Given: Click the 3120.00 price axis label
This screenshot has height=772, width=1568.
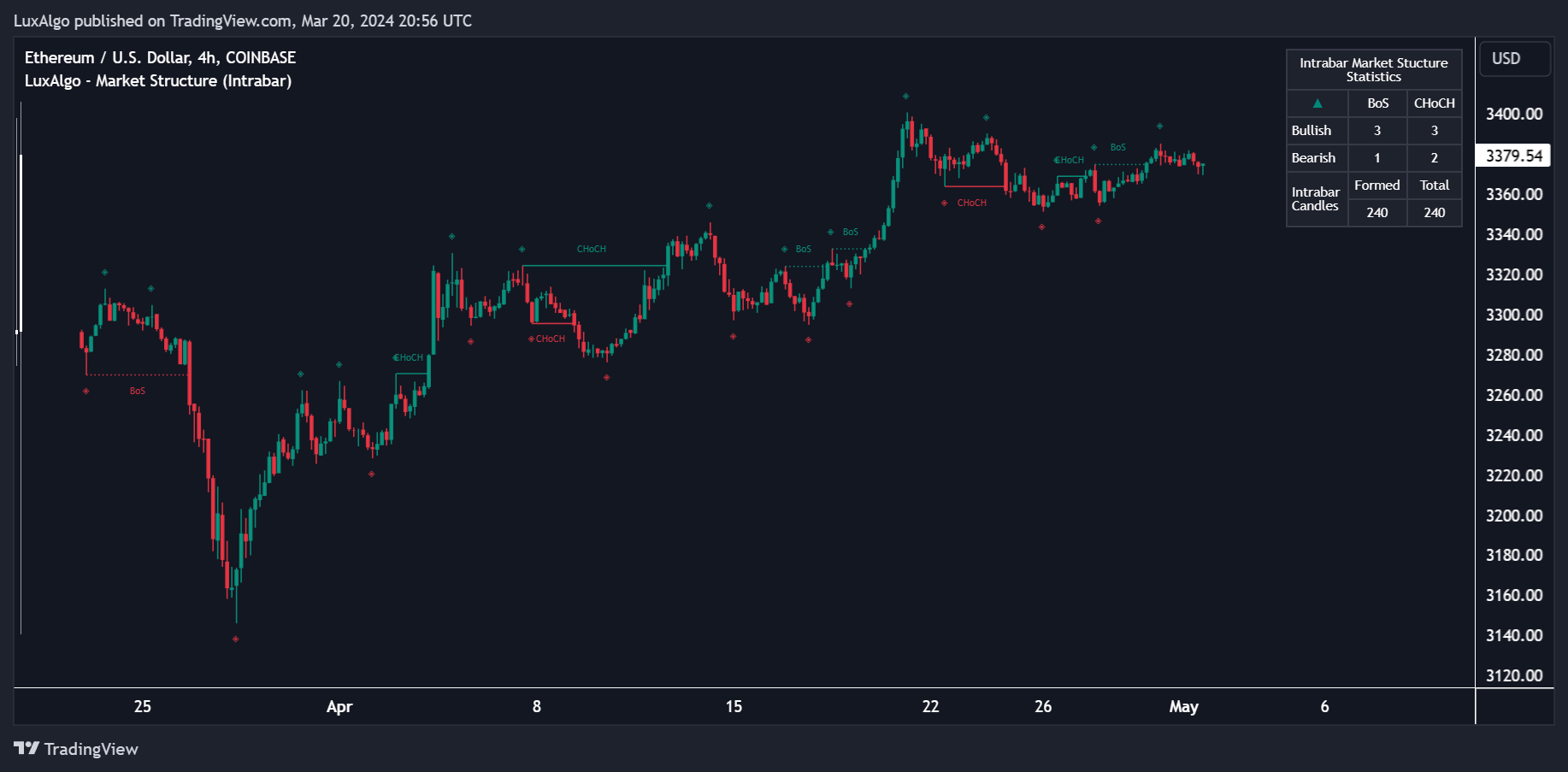Looking at the screenshot, I should pyautogui.click(x=1513, y=676).
